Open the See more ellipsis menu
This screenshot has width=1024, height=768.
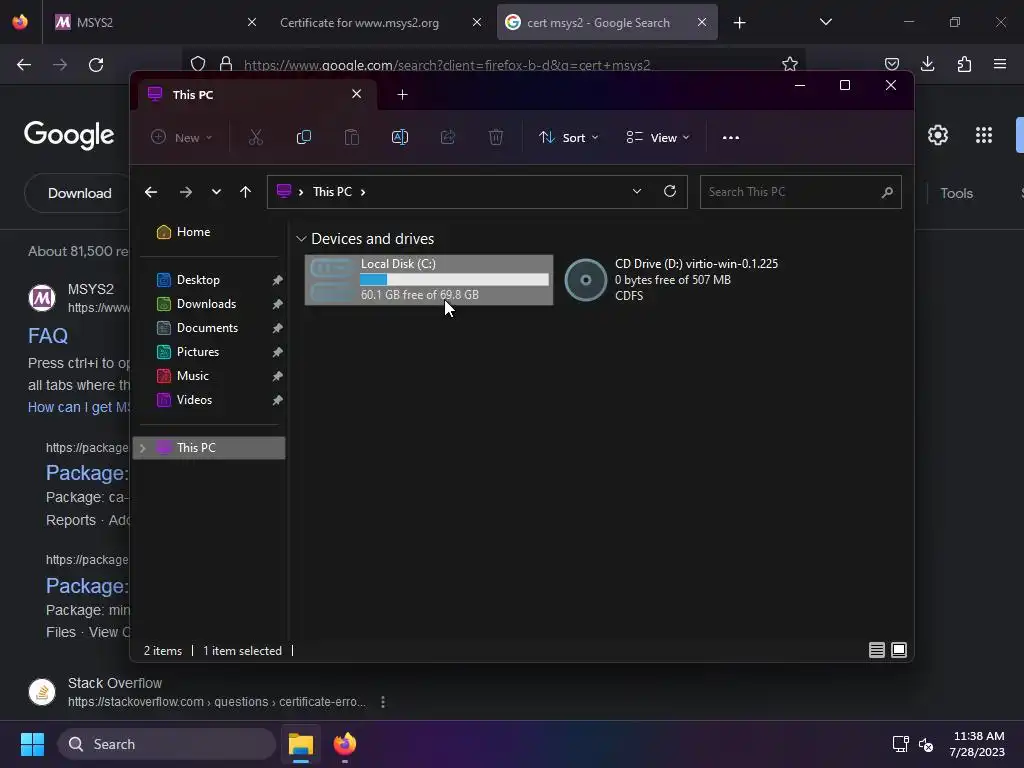point(731,138)
